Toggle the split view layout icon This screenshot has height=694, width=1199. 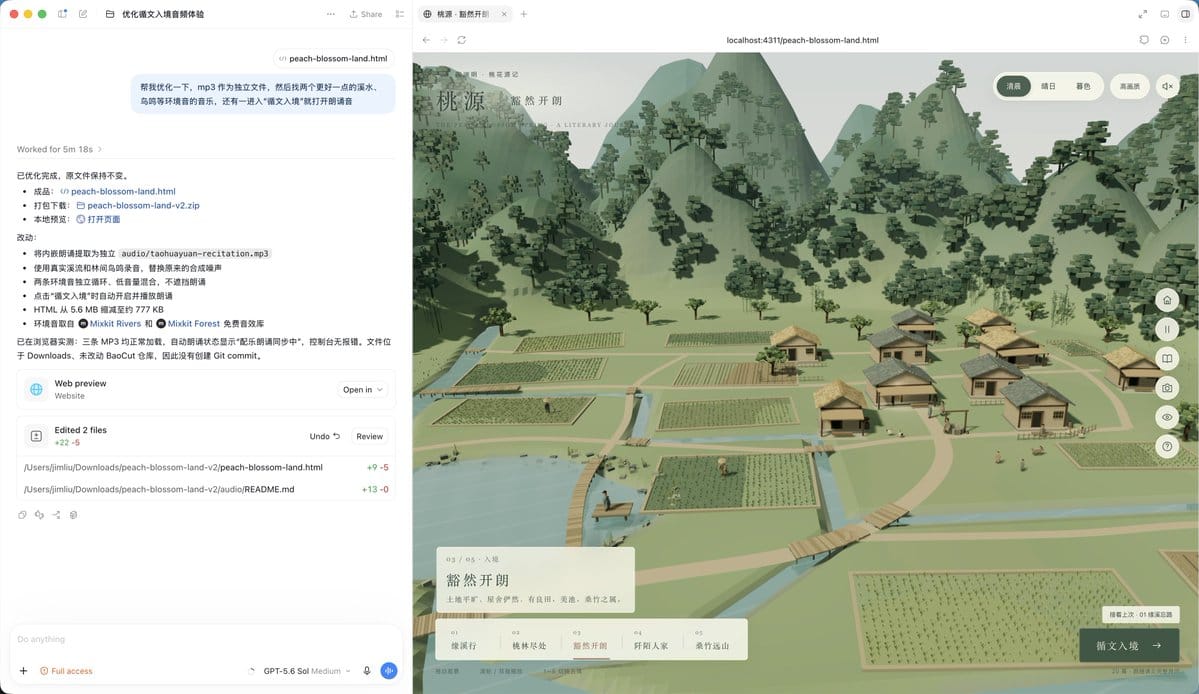pos(1185,14)
